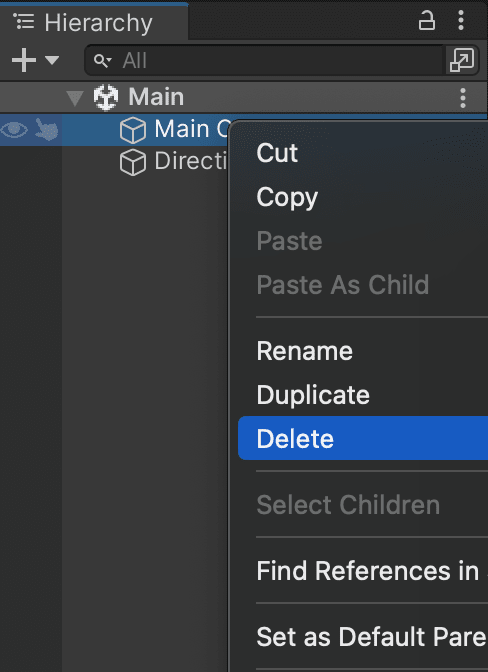488x672 pixels.
Task: Select the Directional Light cube icon
Action: point(133,162)
